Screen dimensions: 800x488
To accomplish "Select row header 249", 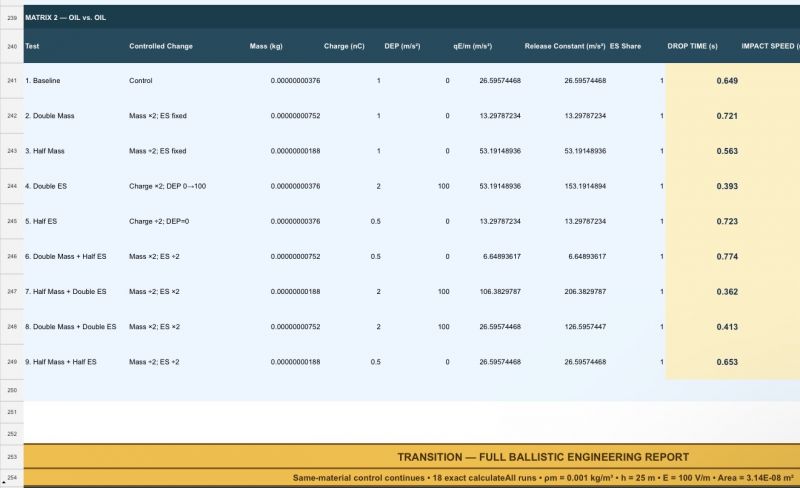I will point(12,361).
